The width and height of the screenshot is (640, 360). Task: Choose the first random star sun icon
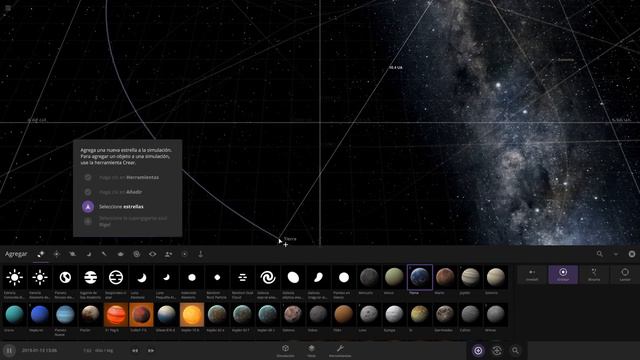15,278
